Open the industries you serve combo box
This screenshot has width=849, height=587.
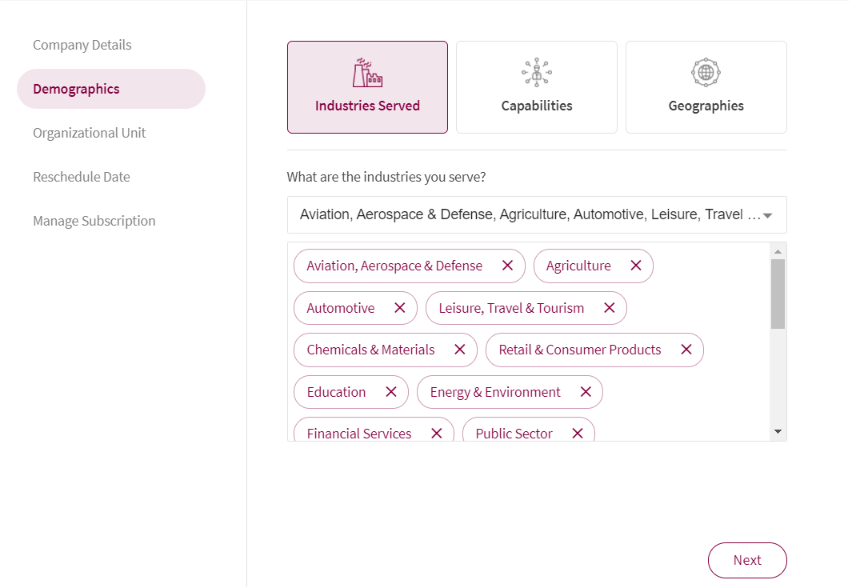coord(537,215)
